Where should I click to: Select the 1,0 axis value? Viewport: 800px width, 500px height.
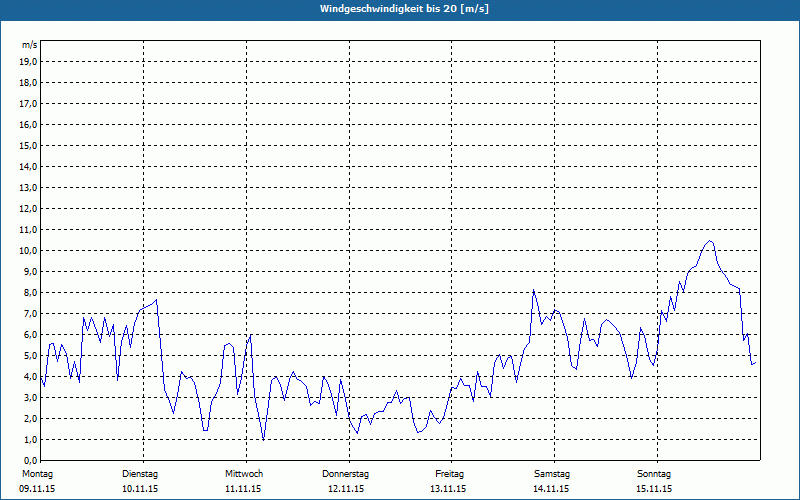click(x=29, y=439)
